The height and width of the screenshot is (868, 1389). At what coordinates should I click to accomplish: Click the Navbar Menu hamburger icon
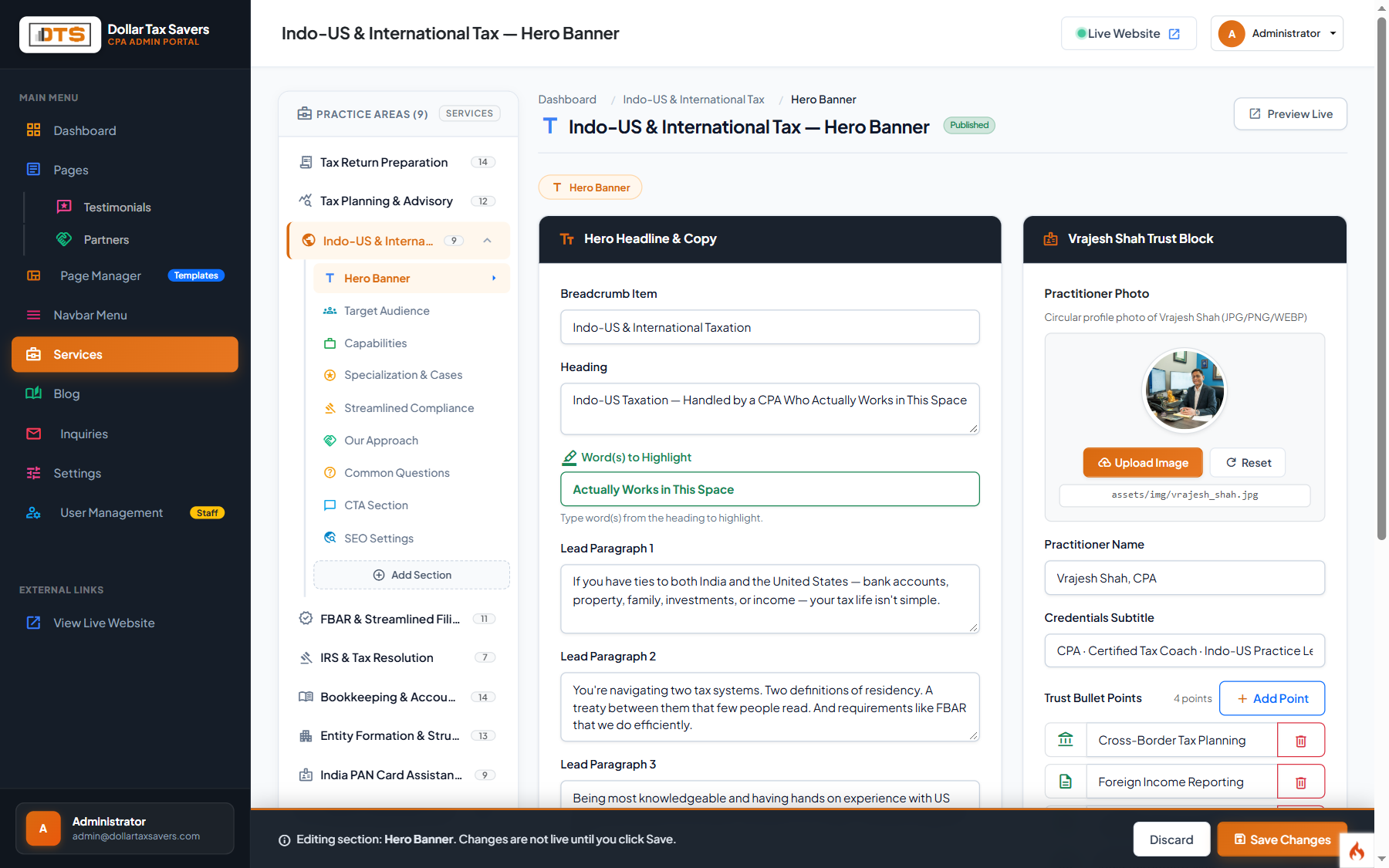coord(33,315)
